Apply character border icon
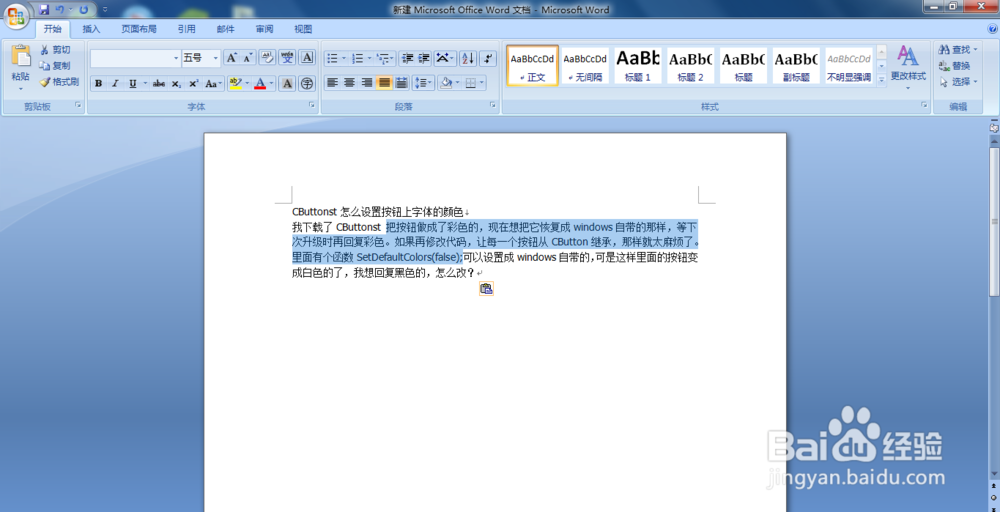 pos(307,58)
